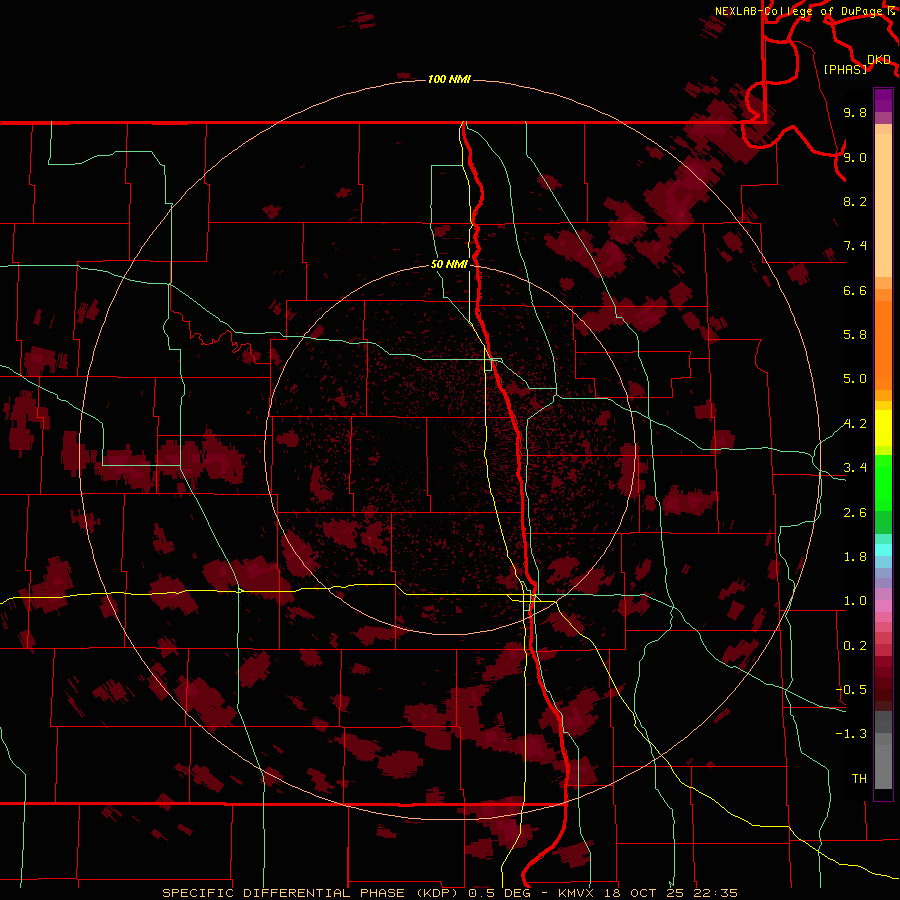Pick the pink band near 1.0
Screen dimensions: 900x900
click(x=883, y=606)
